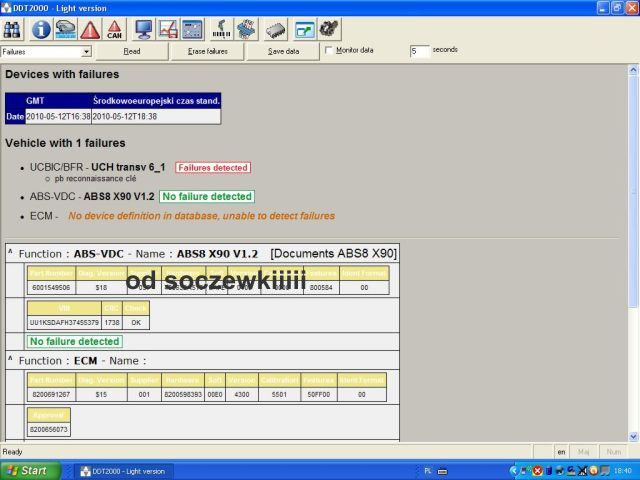The image size is (640, 480).
Task: Click the ECM hardware 8200598393 cell
Action: pyautogui.click(x=183, y=394)
